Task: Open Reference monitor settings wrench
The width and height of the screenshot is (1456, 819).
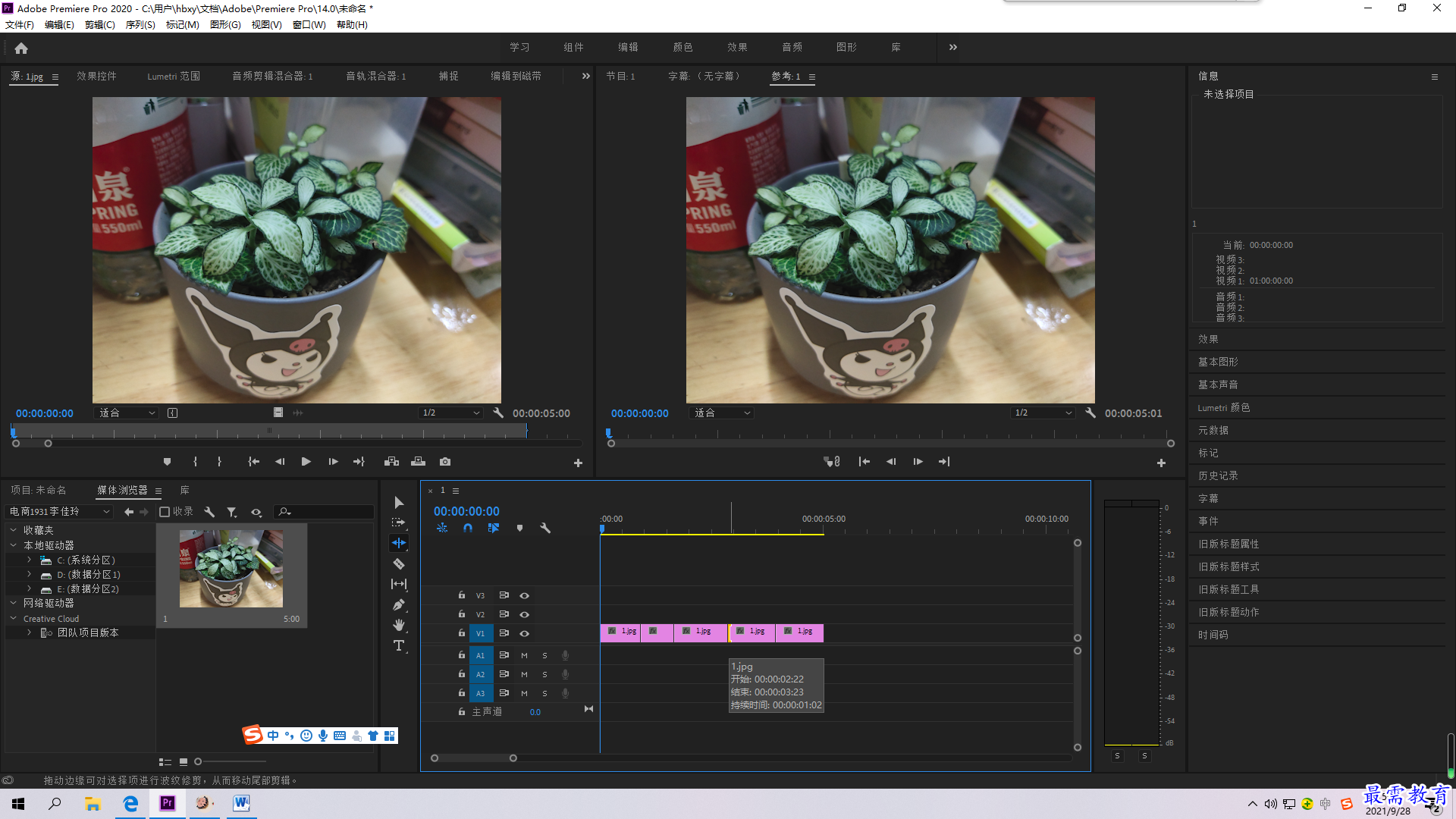Action: [x=1090, y=413]
